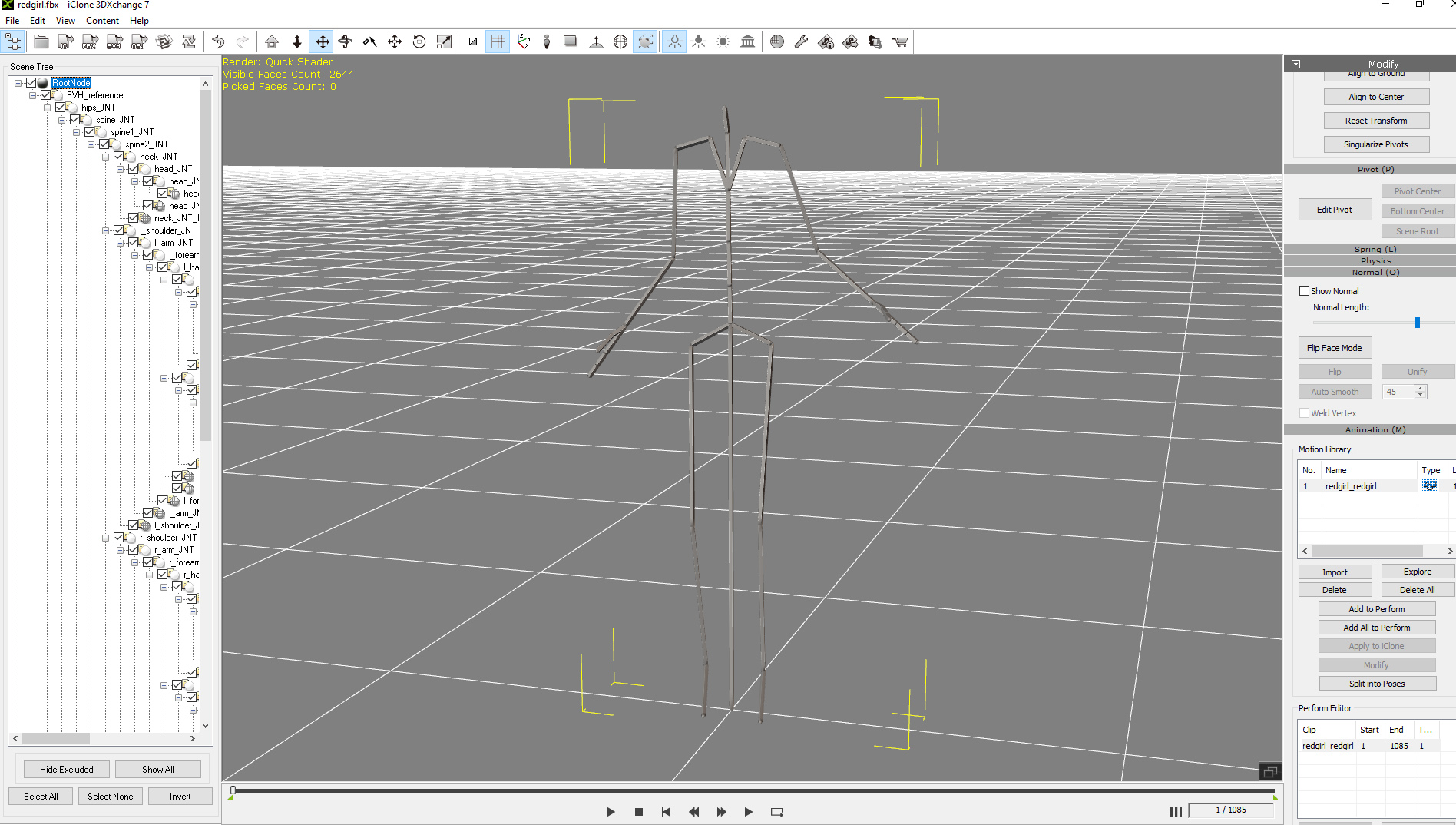The height and width of the screenshot is (825, 1456).
Task: Click the Home view icon
Action: click(x=272, y=42)
